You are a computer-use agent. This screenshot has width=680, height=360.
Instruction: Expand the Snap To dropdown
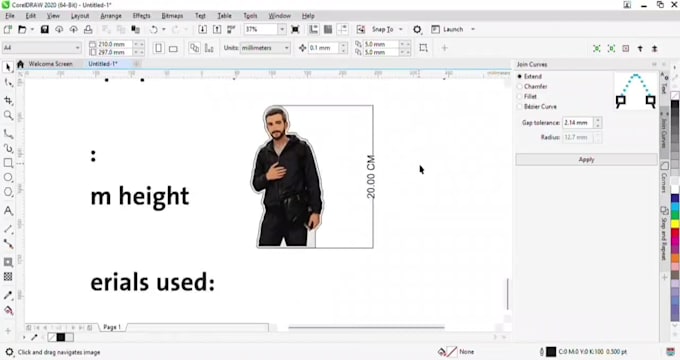tap(401, 29)
